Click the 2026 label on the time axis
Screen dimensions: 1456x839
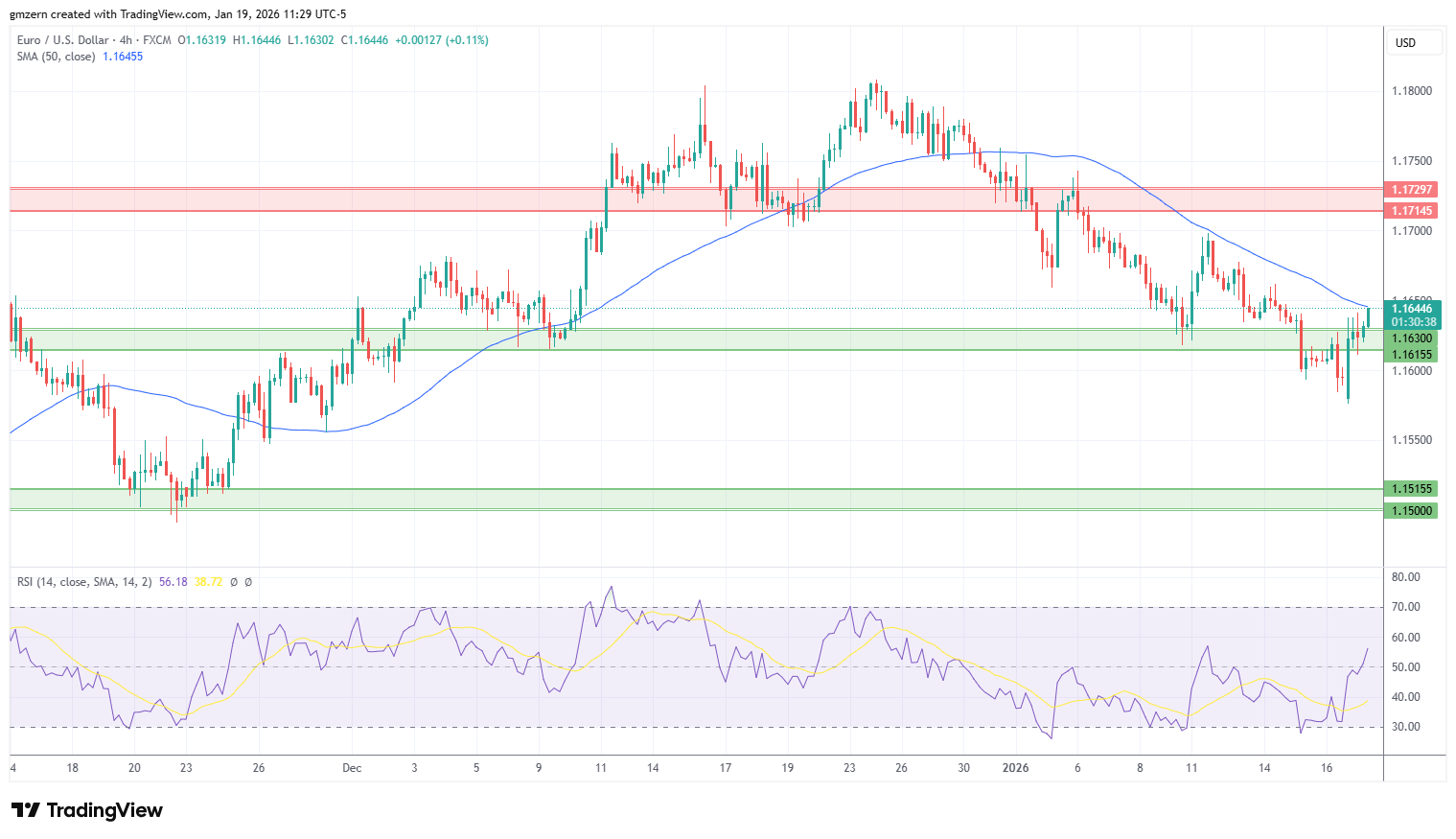point(1015,768)
